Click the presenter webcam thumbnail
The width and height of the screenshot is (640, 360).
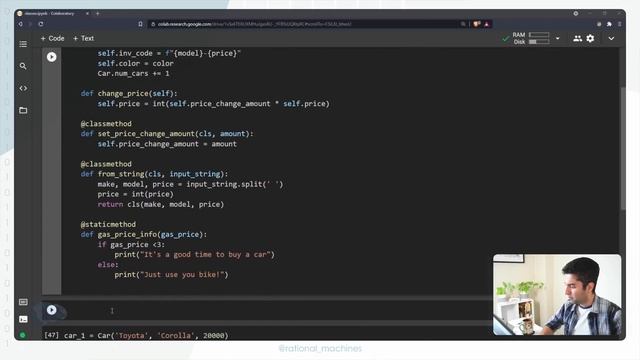pyautogui.click(x=557, y=295)
